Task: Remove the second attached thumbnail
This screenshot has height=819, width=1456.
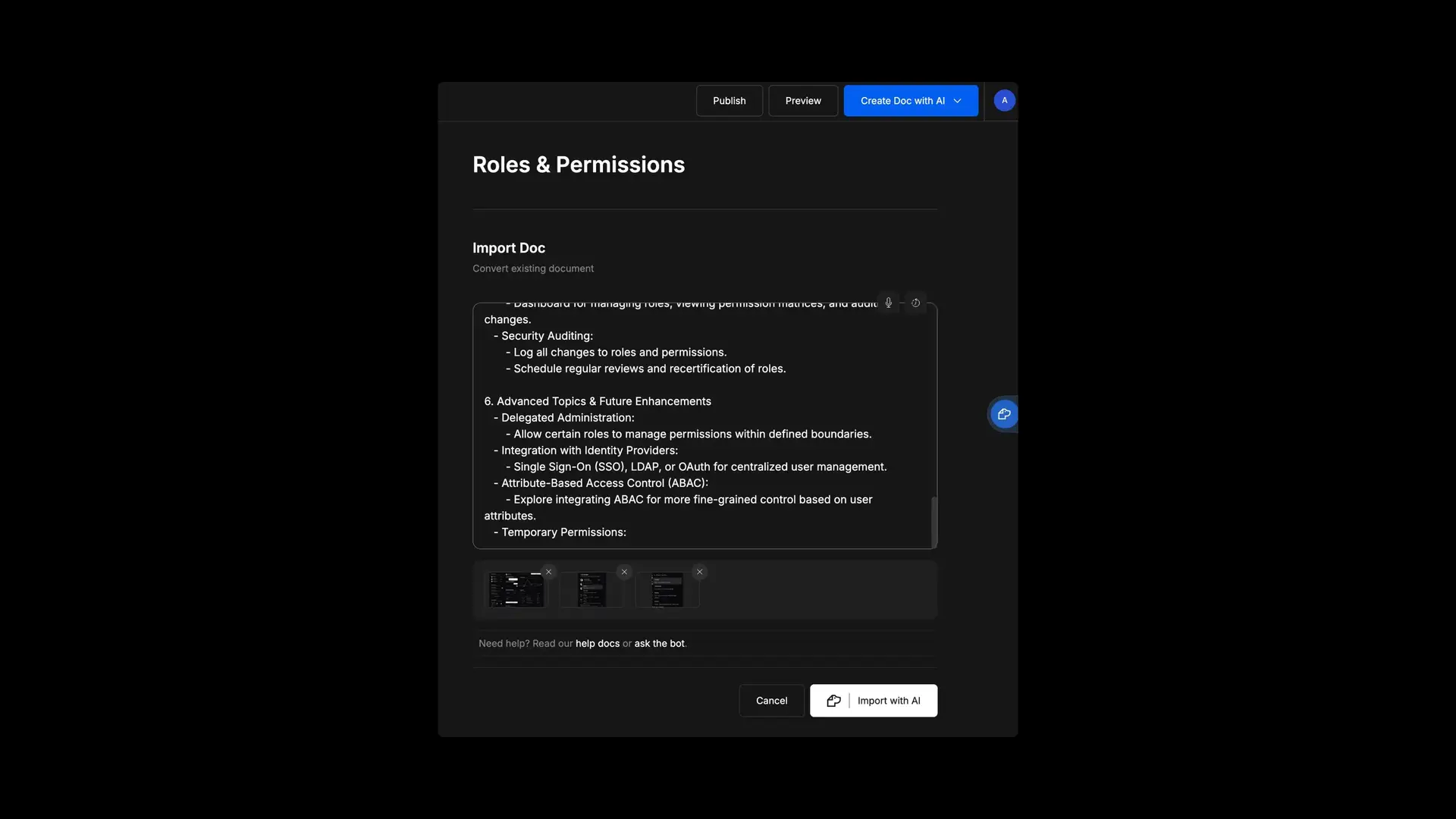Action: pyautogui.click(x=624, y=572)
